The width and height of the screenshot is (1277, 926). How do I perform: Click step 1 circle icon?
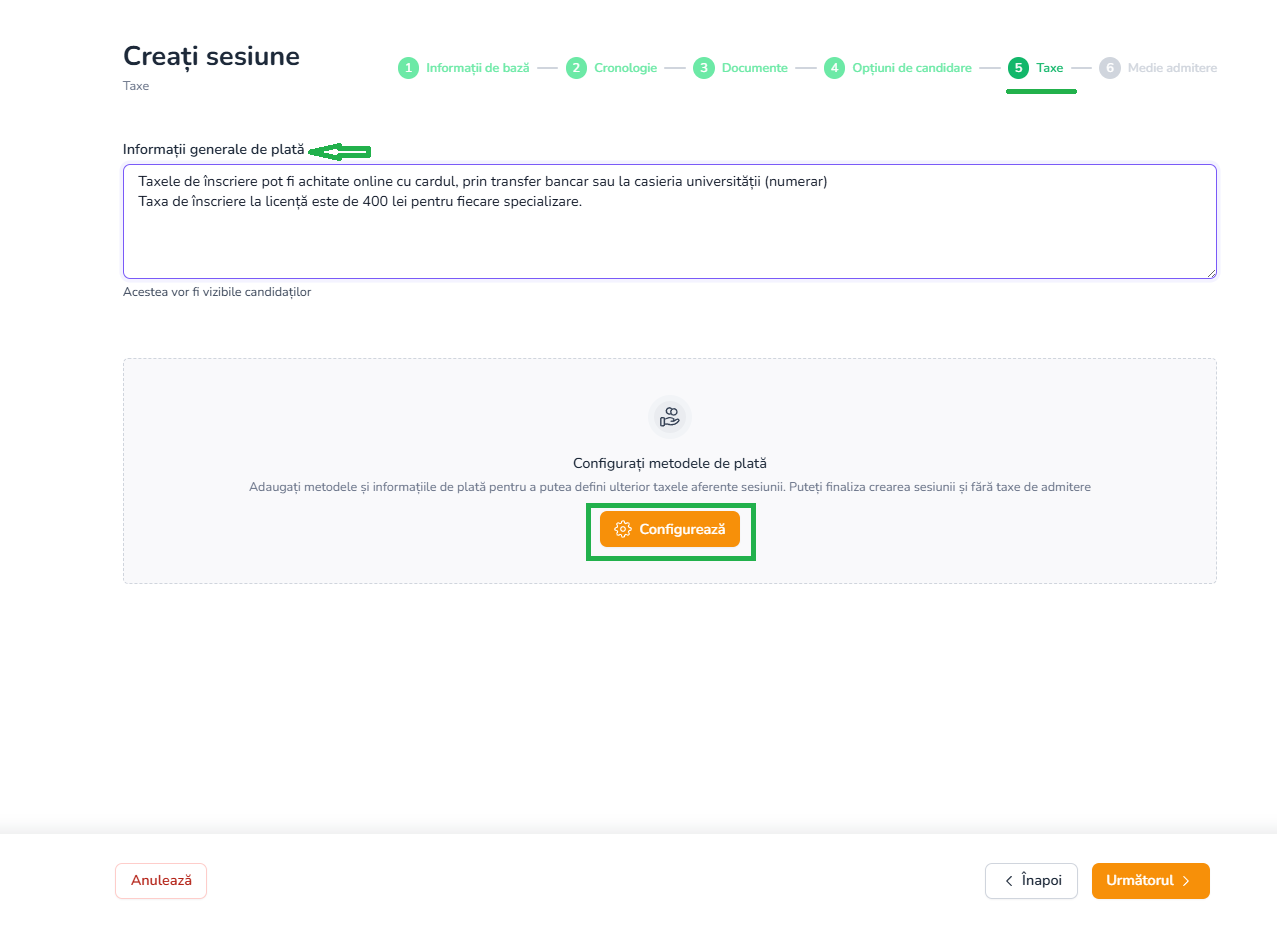[x=408, y=68]
